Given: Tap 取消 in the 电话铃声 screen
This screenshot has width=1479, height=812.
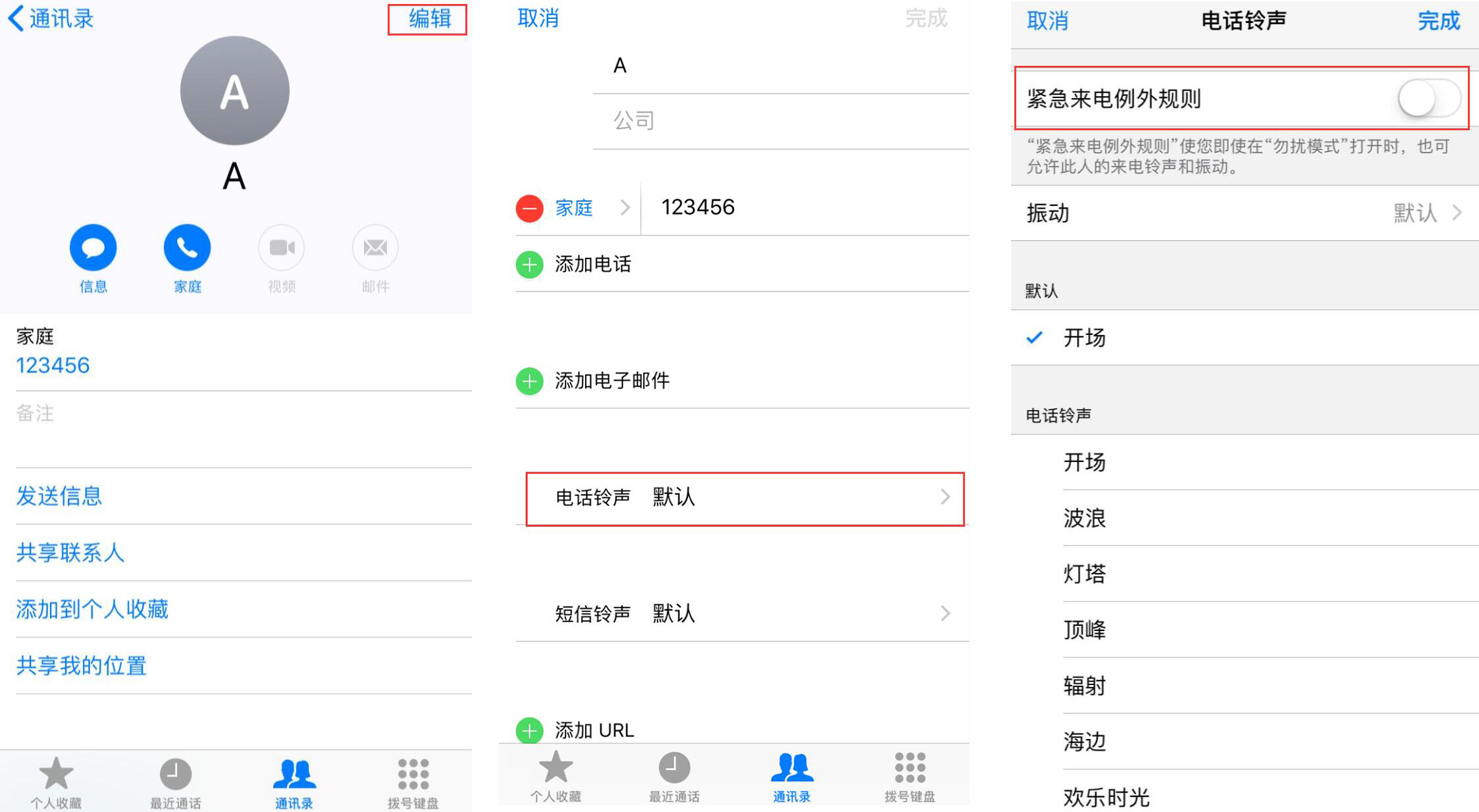Looking at the screenshot, I should pyautogui.click(x=1047, y=21).
